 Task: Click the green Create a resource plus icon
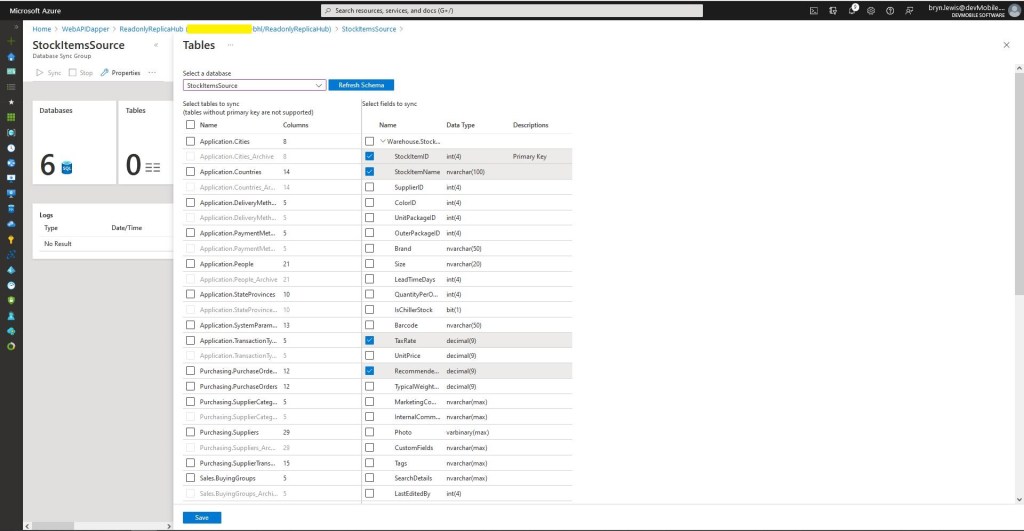pos(11,41)
